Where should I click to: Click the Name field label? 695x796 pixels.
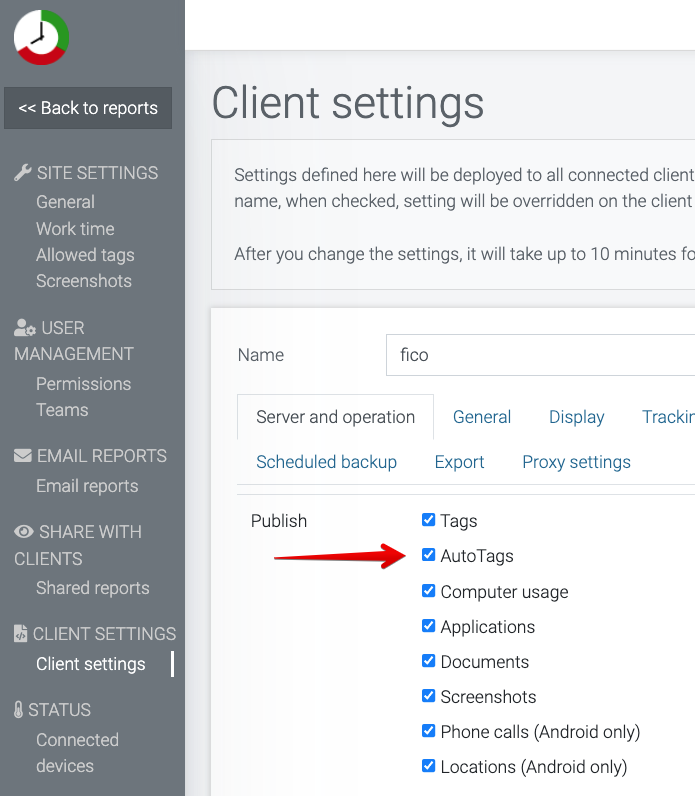[x=261, y=355]
